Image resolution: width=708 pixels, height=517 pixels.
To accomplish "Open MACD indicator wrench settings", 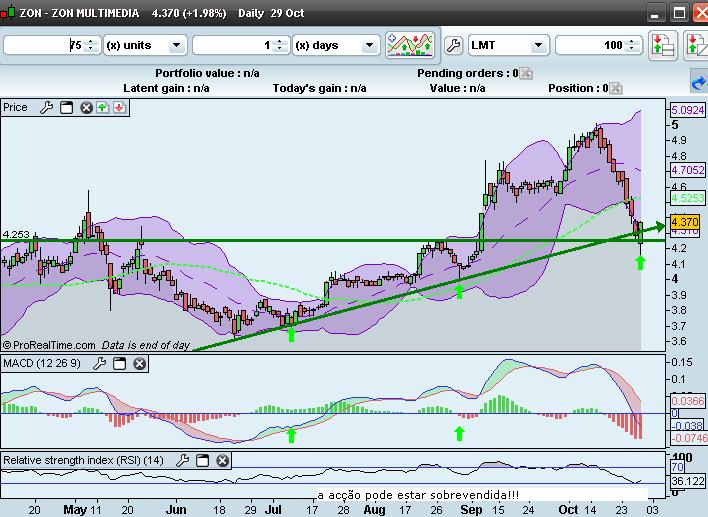I will [x=99, y=363].
